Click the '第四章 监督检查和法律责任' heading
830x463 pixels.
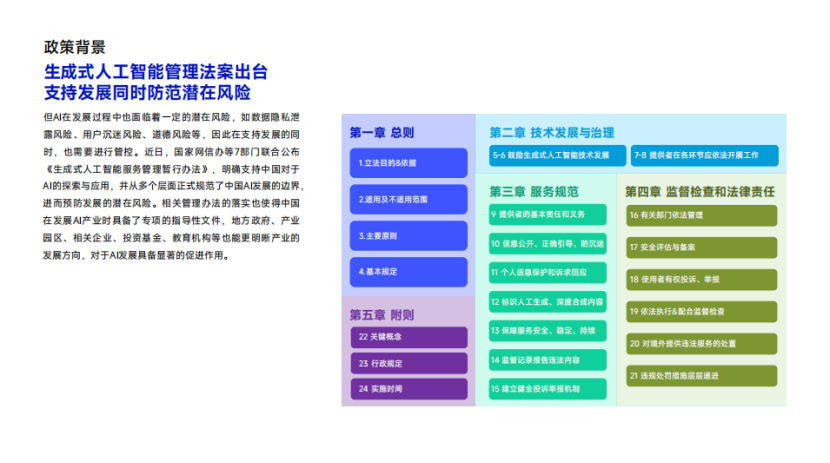point(700,192)
